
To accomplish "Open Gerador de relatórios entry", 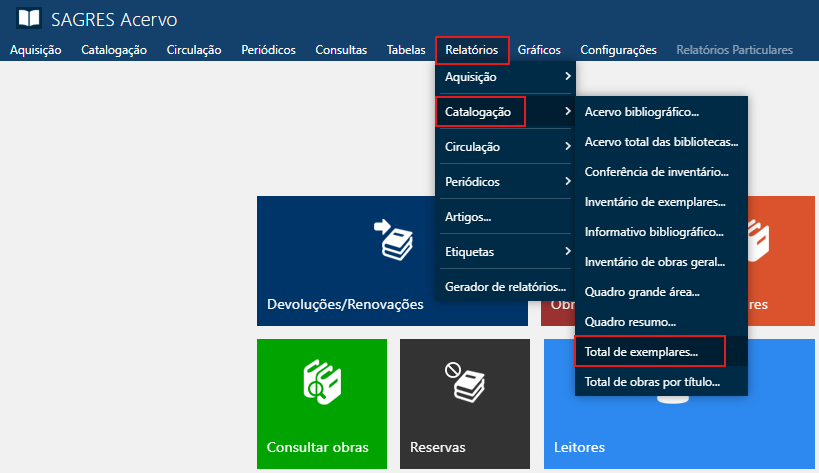I will click(505, 286).
